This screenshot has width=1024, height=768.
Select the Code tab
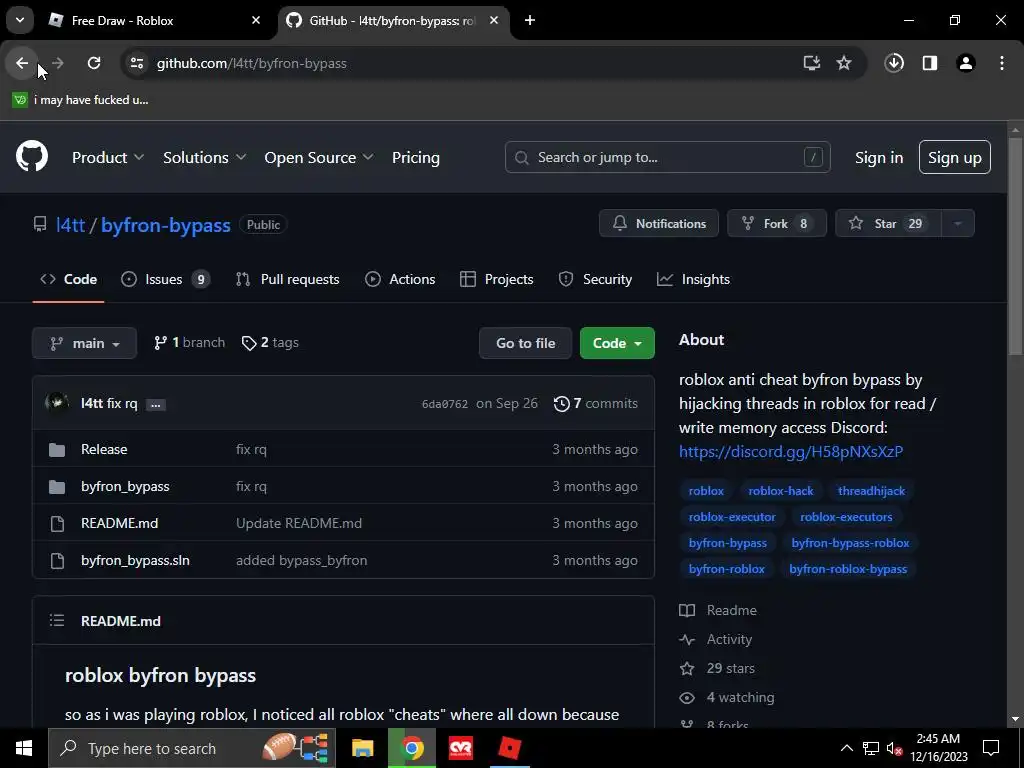[x=69, y=280]
